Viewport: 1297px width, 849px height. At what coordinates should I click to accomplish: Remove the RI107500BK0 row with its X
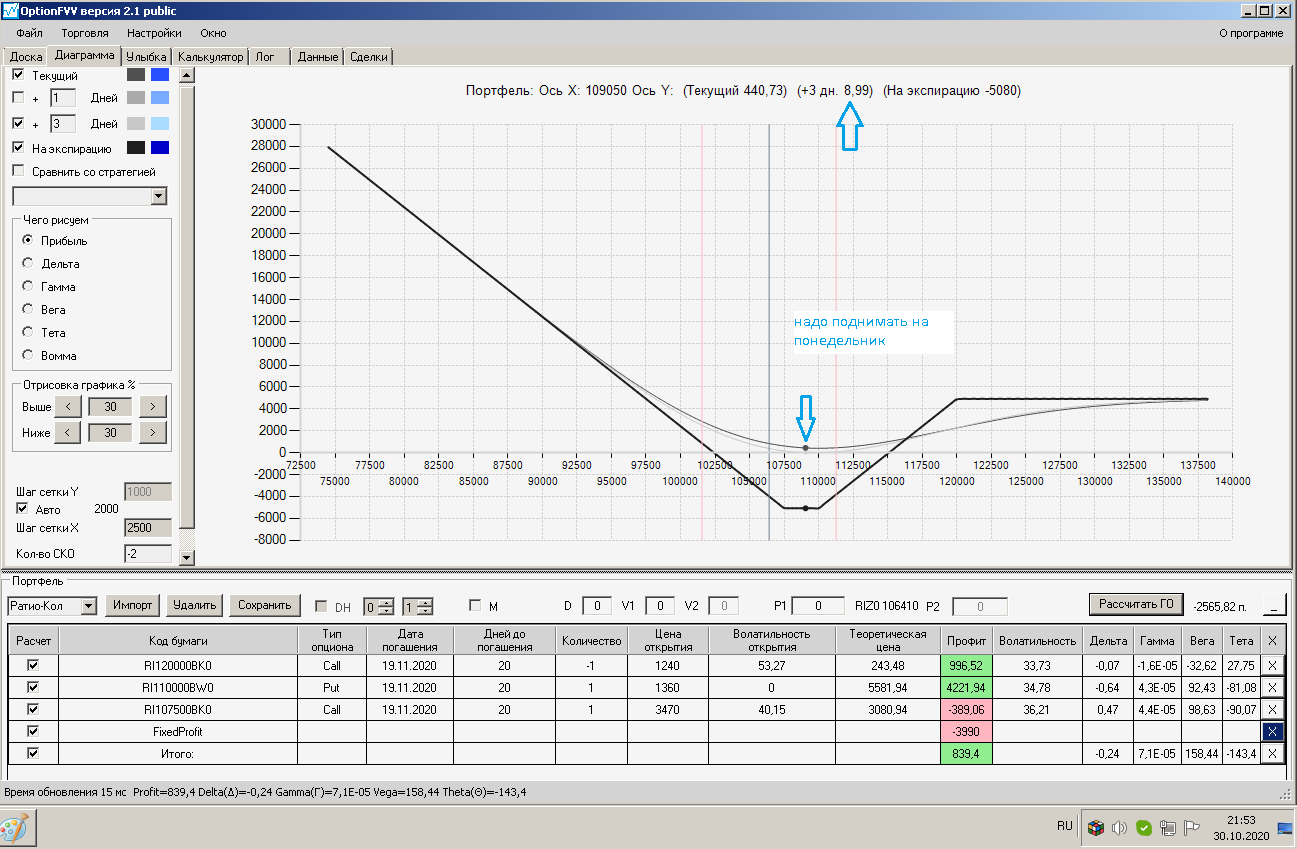pyautogui.click(x=1272, y=709)
